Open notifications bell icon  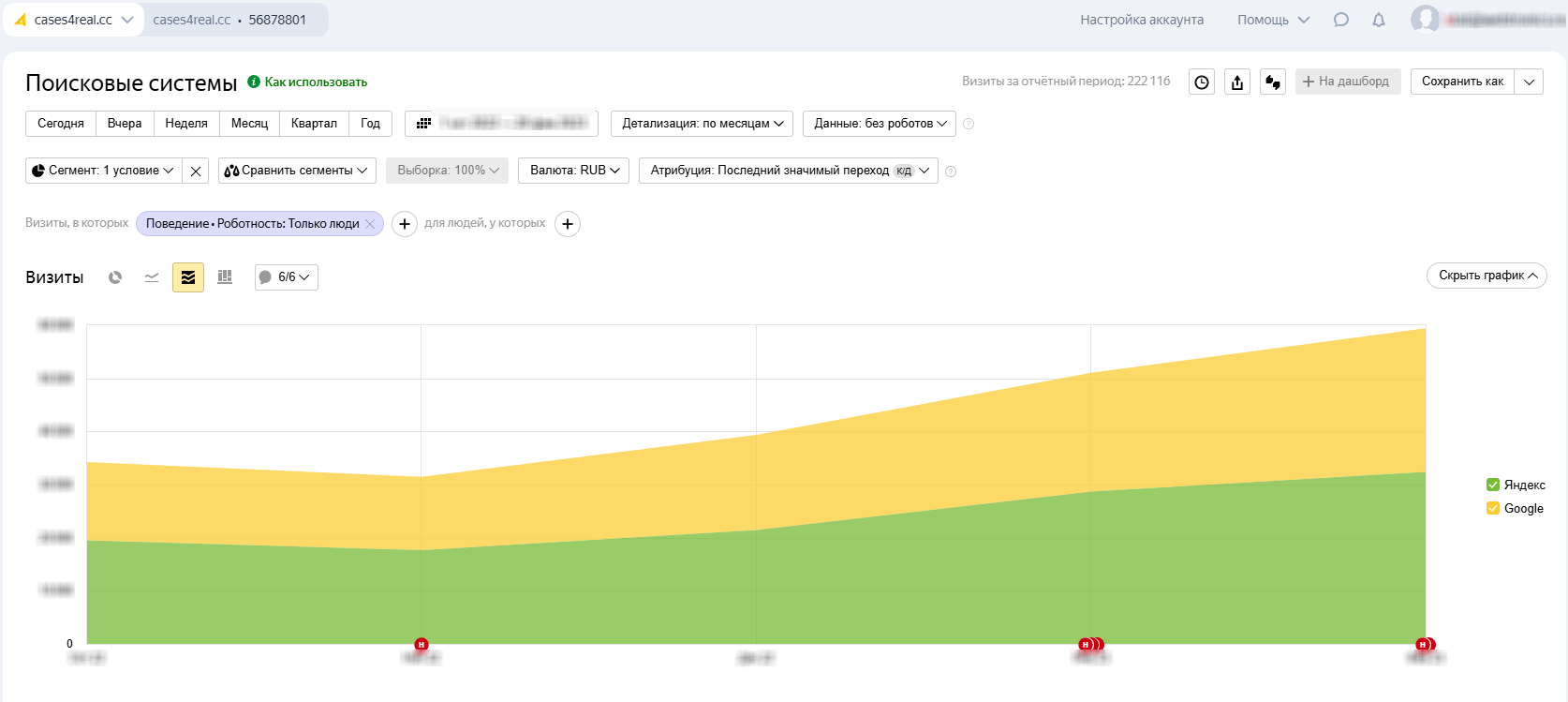(1379, 20)
